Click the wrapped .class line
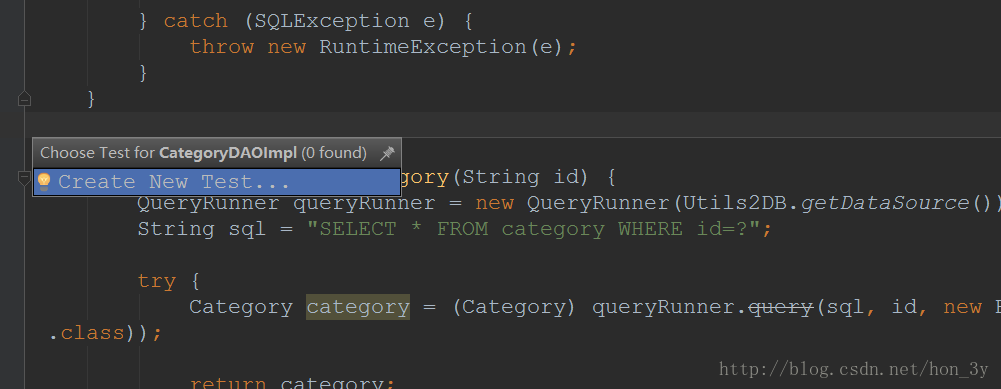 point(105,333)
